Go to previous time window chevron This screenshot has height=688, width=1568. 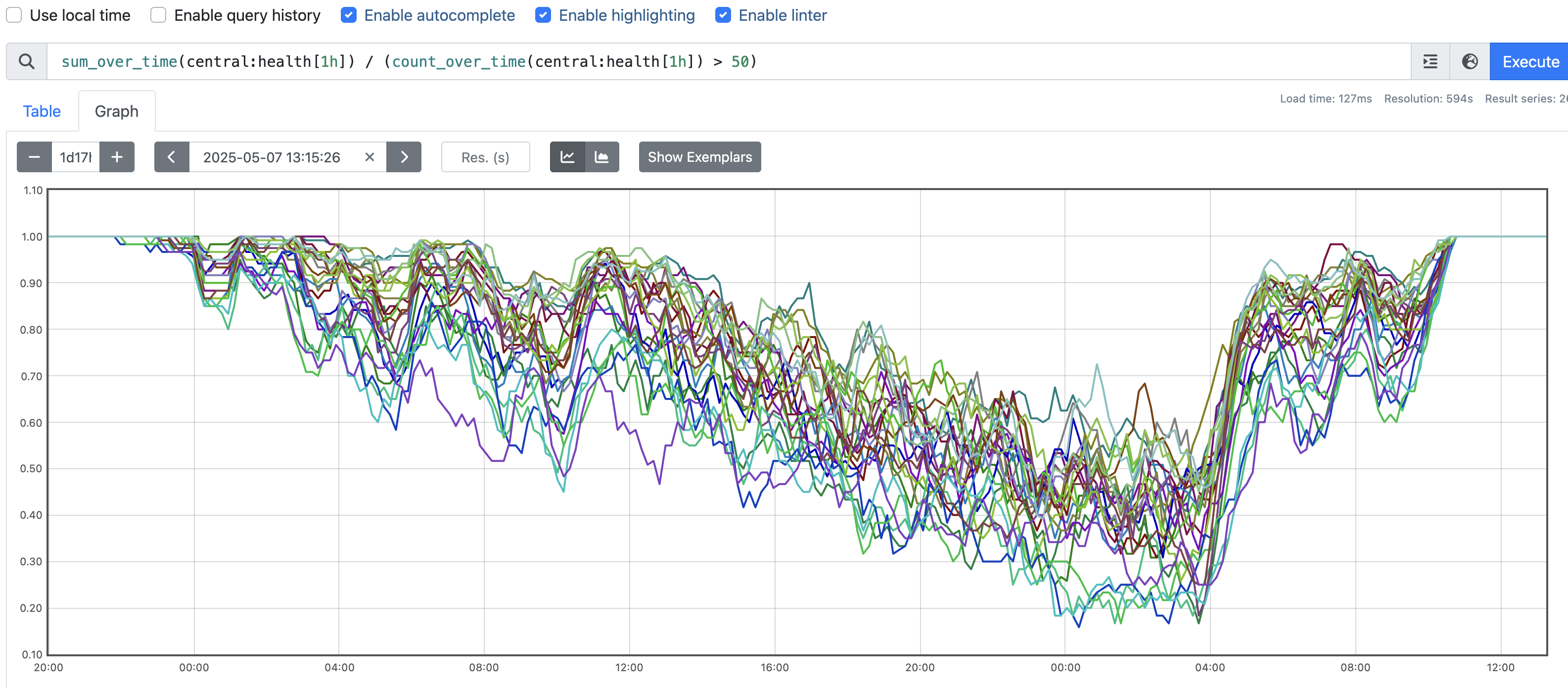point(172,157)
